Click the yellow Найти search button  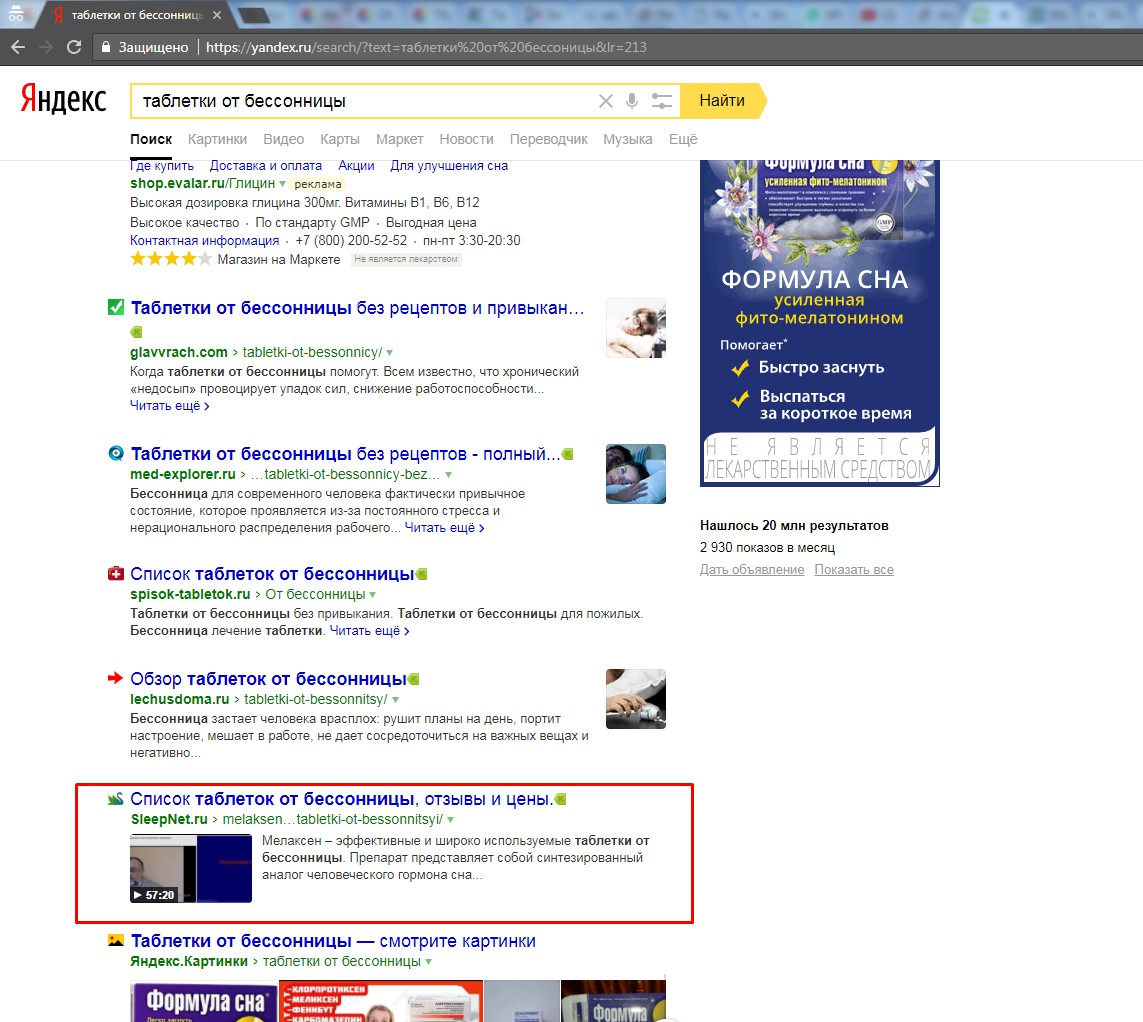point(722,101)
